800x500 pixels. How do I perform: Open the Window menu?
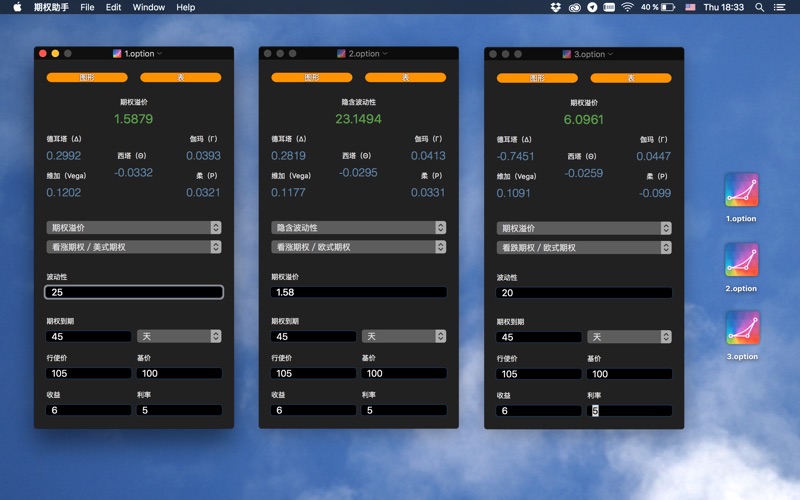tap(149, 7)
